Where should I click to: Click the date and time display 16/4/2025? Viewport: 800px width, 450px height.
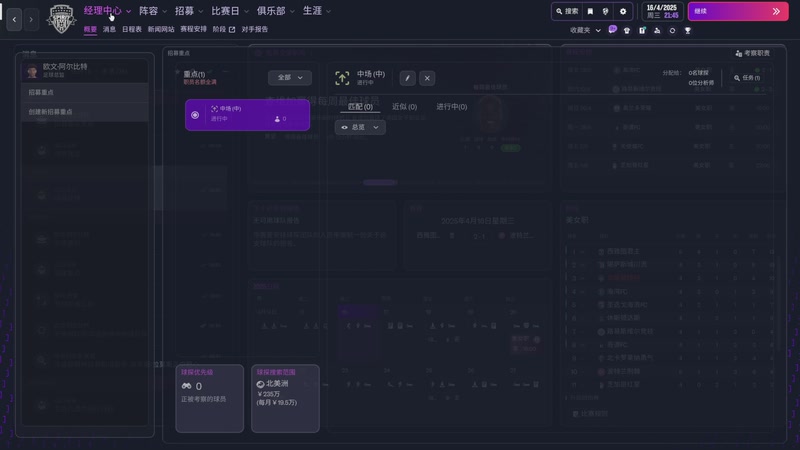(662, 11)
